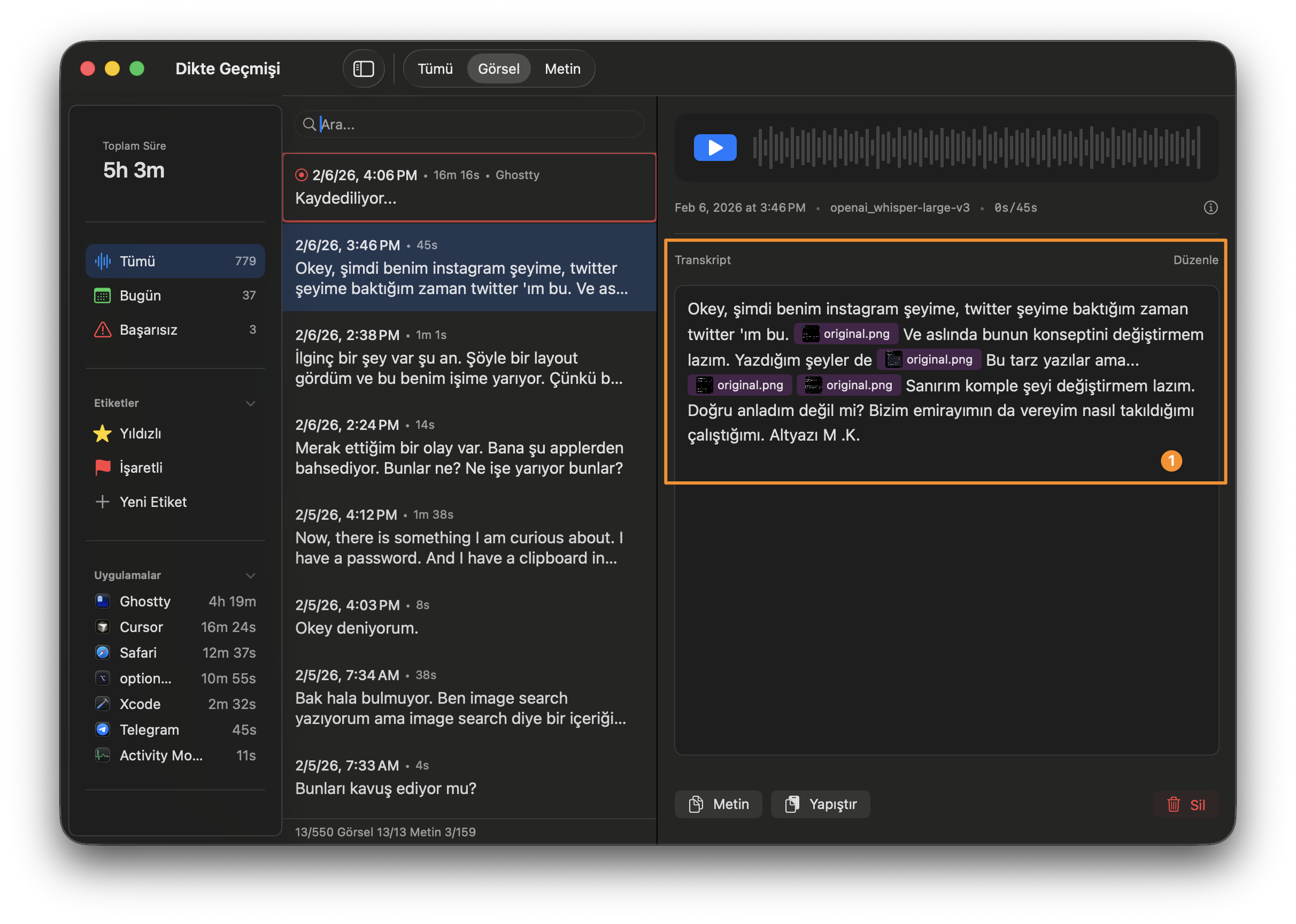Collapse the Etiketler section chevron
This screenshot has height=924, width=1296.
250,403
